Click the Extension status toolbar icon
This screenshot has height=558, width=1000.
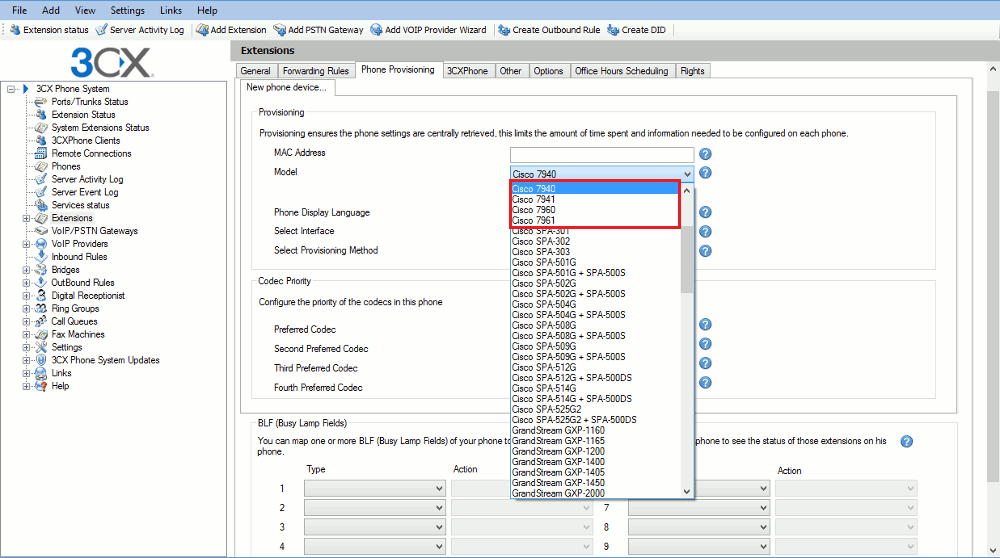tap(15, 30)
